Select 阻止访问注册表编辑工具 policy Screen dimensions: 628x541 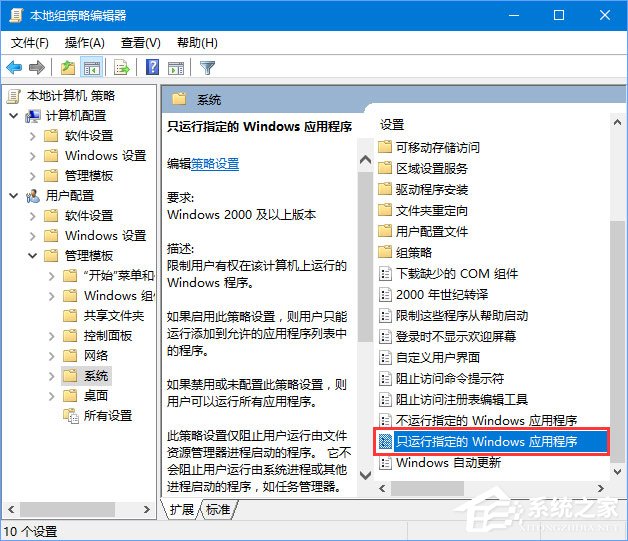click(x=461, y=399)
